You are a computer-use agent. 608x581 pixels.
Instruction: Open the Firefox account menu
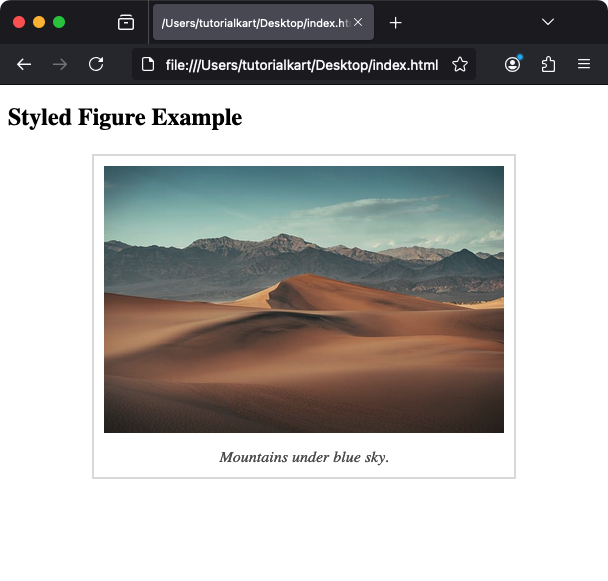[x=513, y=64]
